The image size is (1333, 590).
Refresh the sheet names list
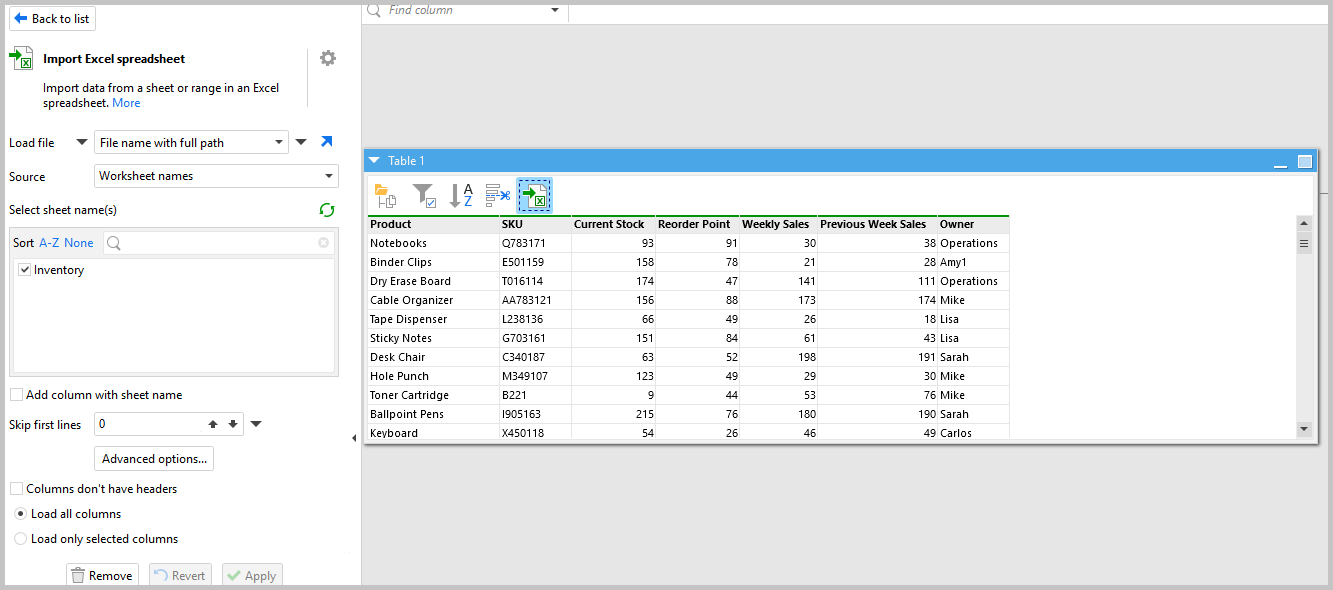(x=326, y=210)
